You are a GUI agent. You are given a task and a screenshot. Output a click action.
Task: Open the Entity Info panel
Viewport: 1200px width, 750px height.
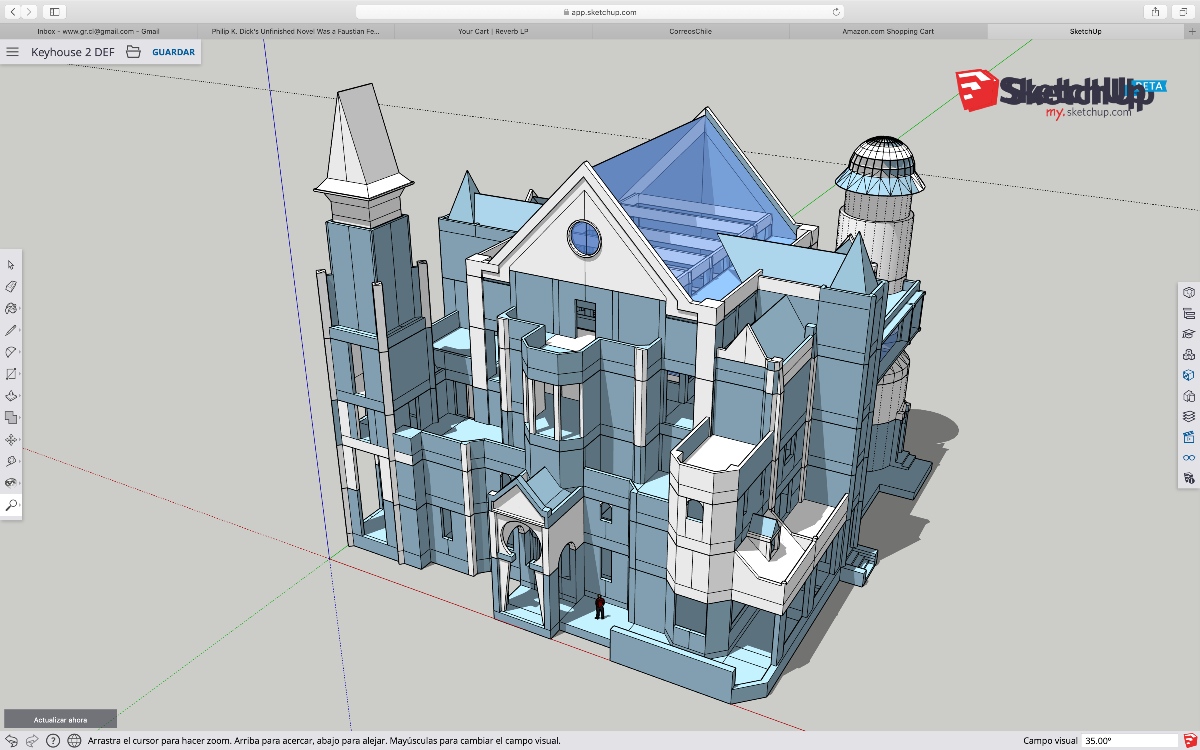[1189, 293]
